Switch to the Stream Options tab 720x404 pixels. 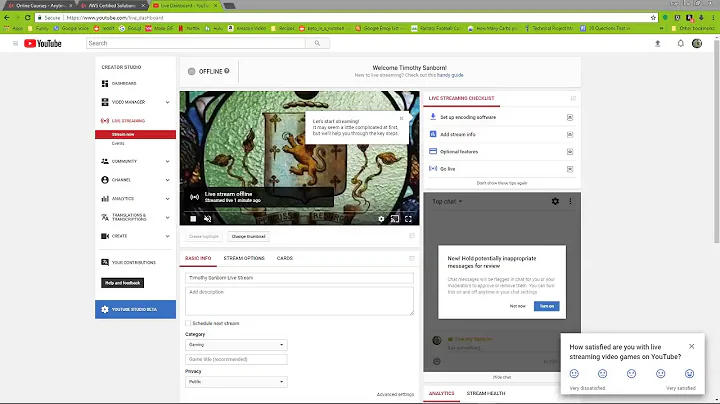(244, 258)
